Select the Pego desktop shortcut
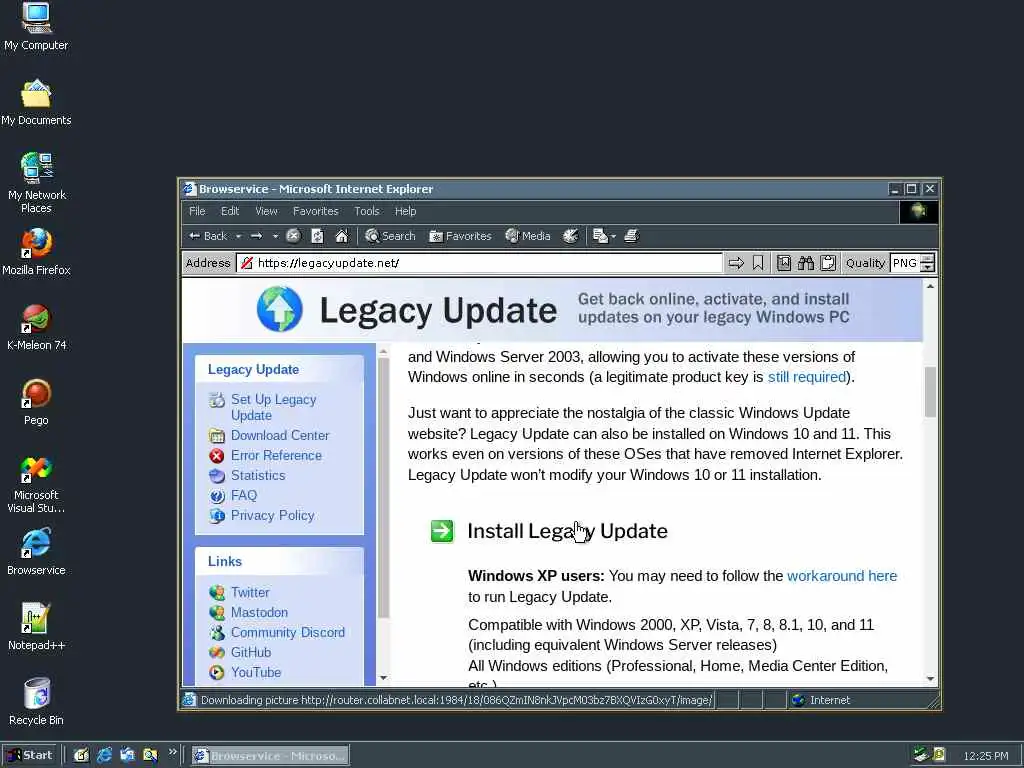Screen dimensions: 1024x768 (36, 402)
